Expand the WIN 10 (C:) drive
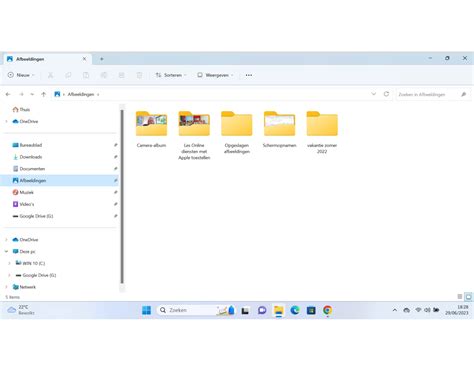Screen dimensions: 474x372 (x=9, y=263)
